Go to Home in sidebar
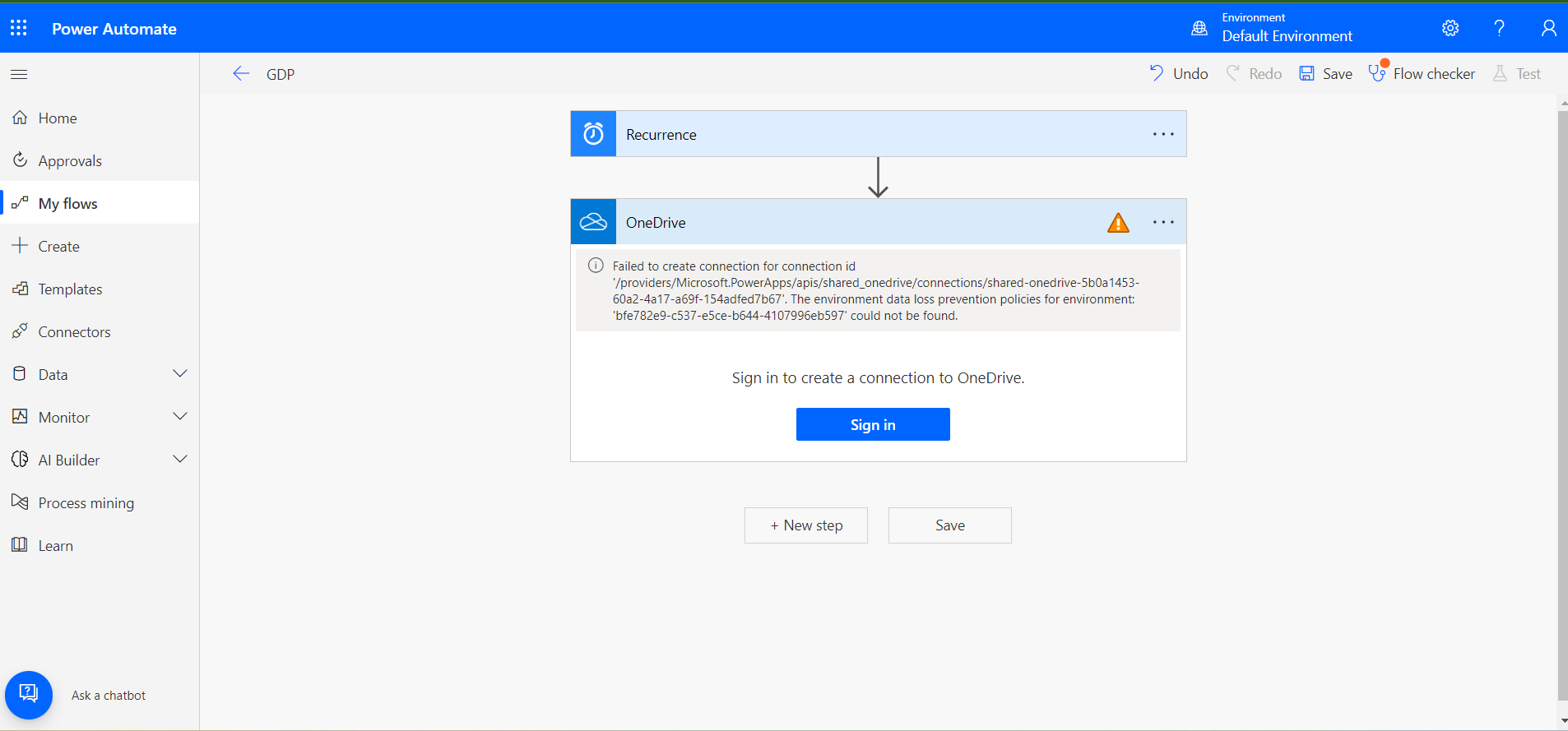1568x731 pixels. point(100,118)
